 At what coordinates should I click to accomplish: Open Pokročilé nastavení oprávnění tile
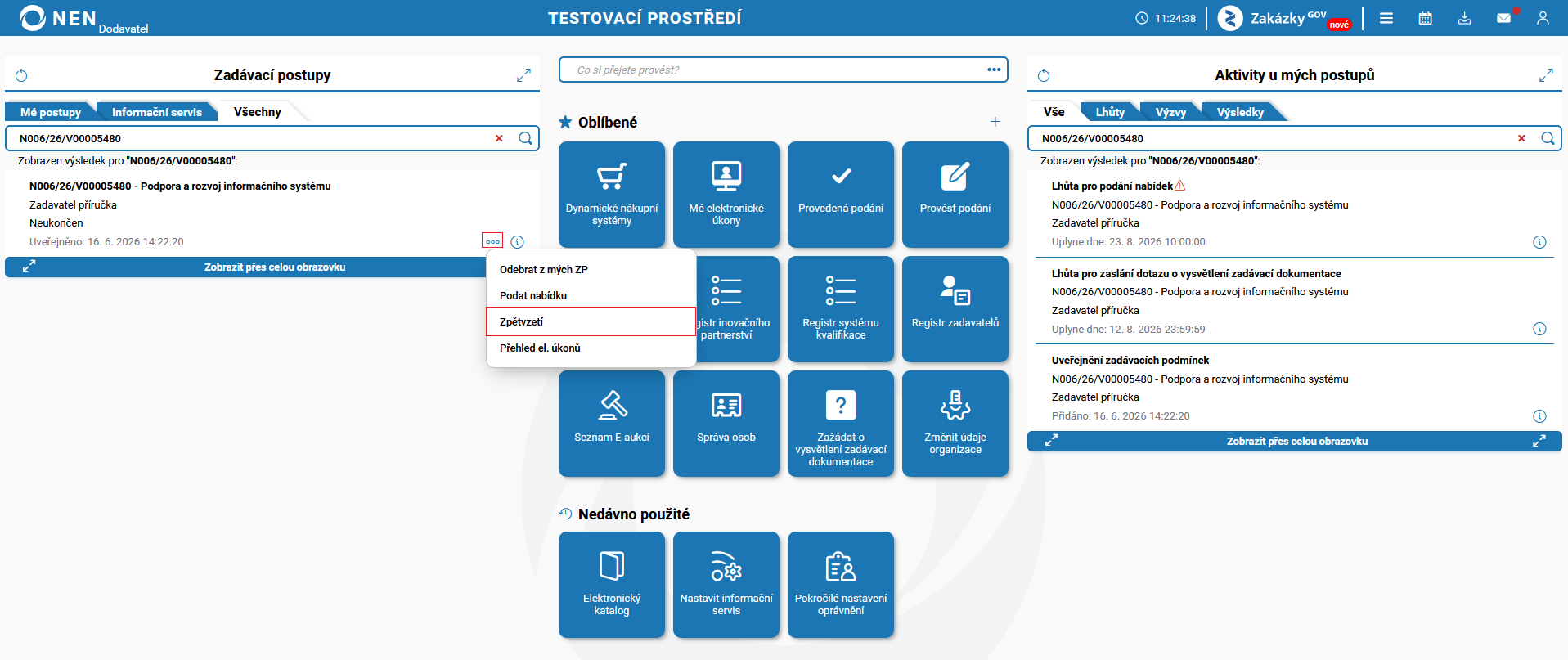point(841,585)
